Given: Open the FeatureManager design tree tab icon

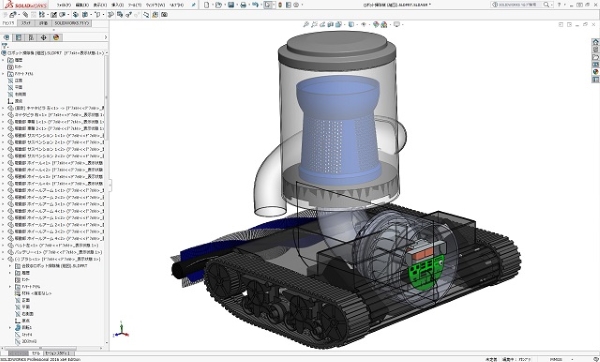Looking at the screenshot, I should coord(6,37).
